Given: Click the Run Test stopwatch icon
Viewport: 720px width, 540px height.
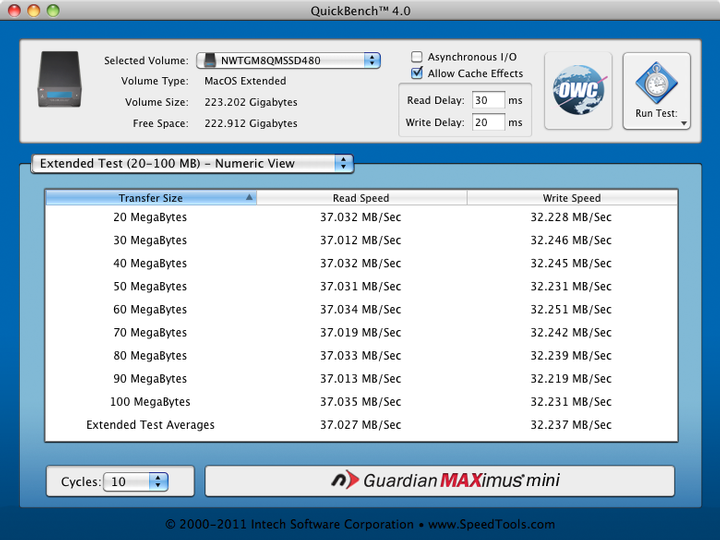Looking at the screenshot, I should pos(656,82).
